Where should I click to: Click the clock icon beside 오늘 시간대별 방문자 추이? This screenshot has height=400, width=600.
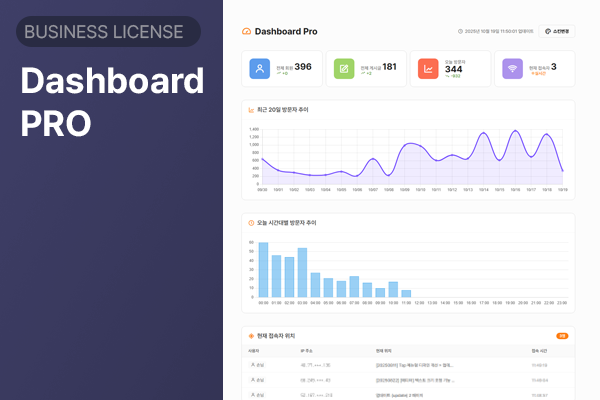coord(252,222)
